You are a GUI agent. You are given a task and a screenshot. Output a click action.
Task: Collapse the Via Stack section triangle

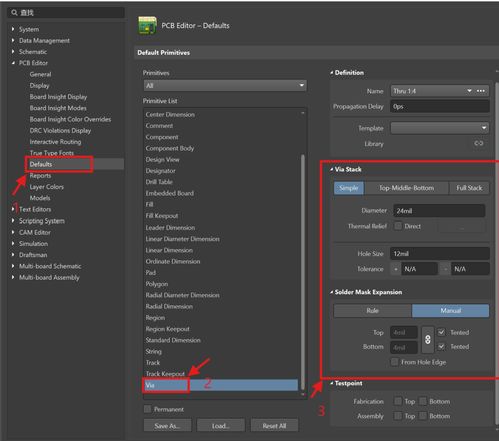tap(332, 169)
